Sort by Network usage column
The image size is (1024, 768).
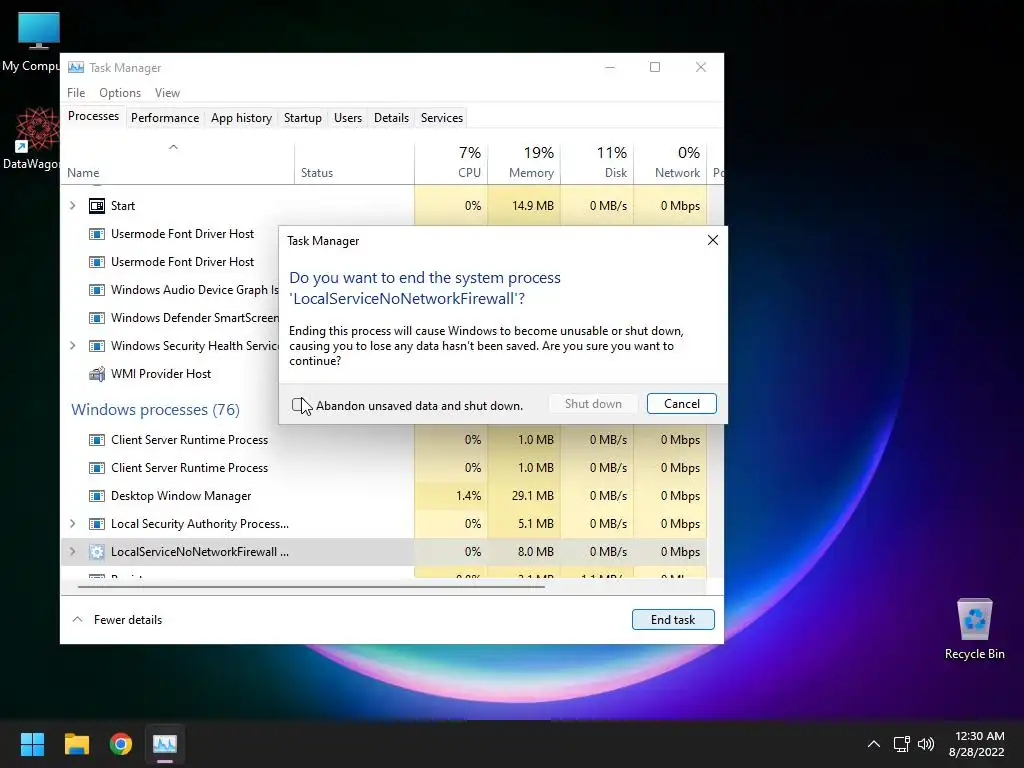670,162
